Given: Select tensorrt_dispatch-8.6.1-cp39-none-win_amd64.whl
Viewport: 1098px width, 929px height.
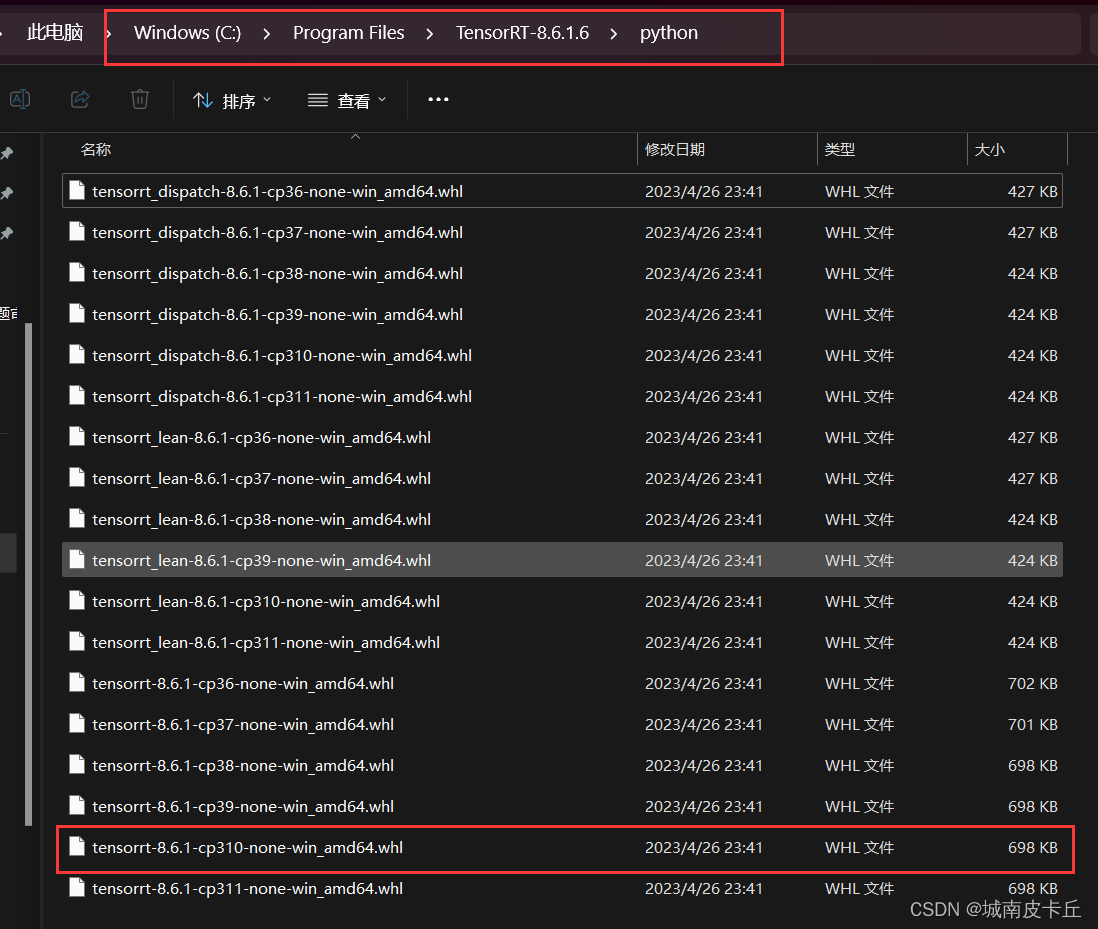Looking at the screenshot, I should (562, 314).
